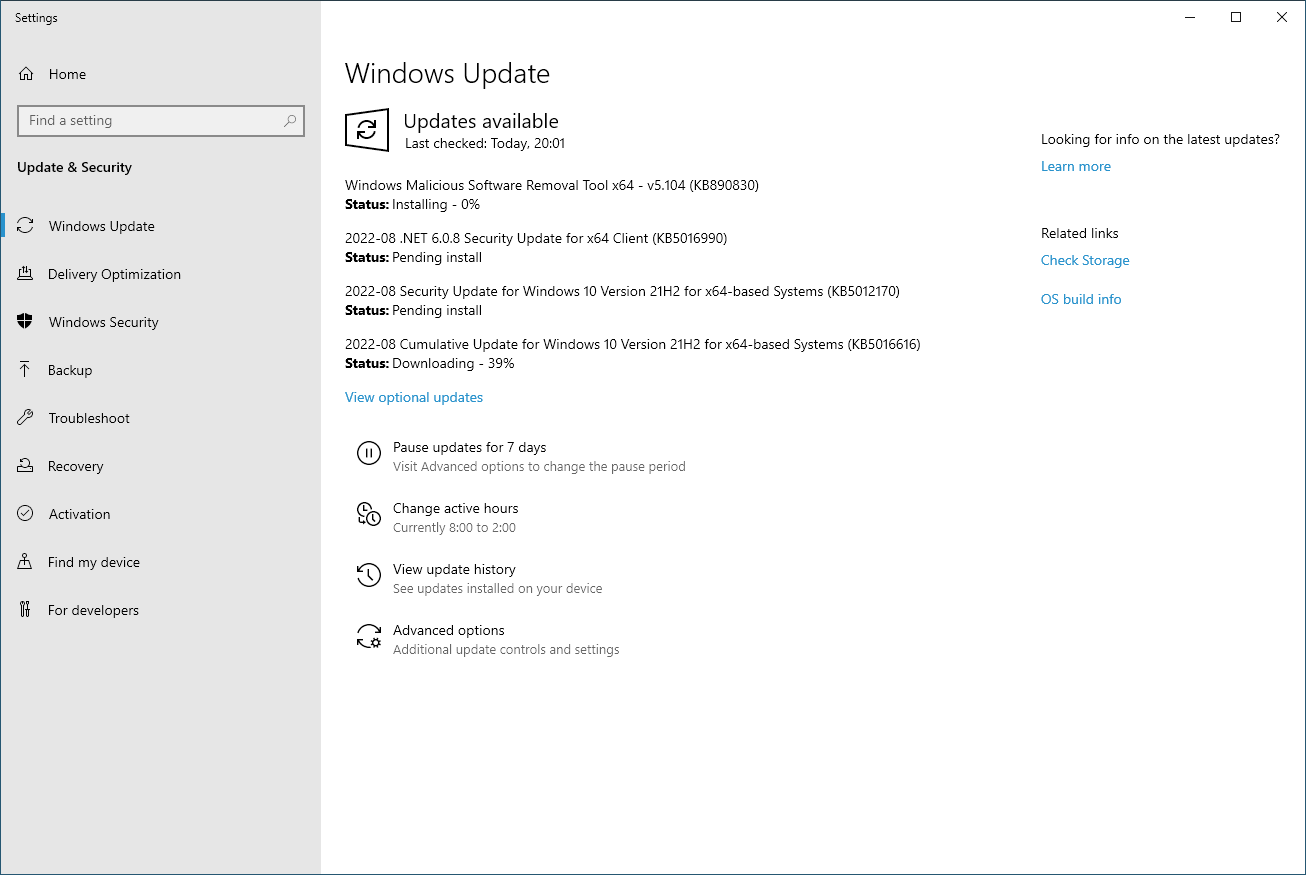Click Currently 8:00 to 2:00 text

(x=454, y=527)
